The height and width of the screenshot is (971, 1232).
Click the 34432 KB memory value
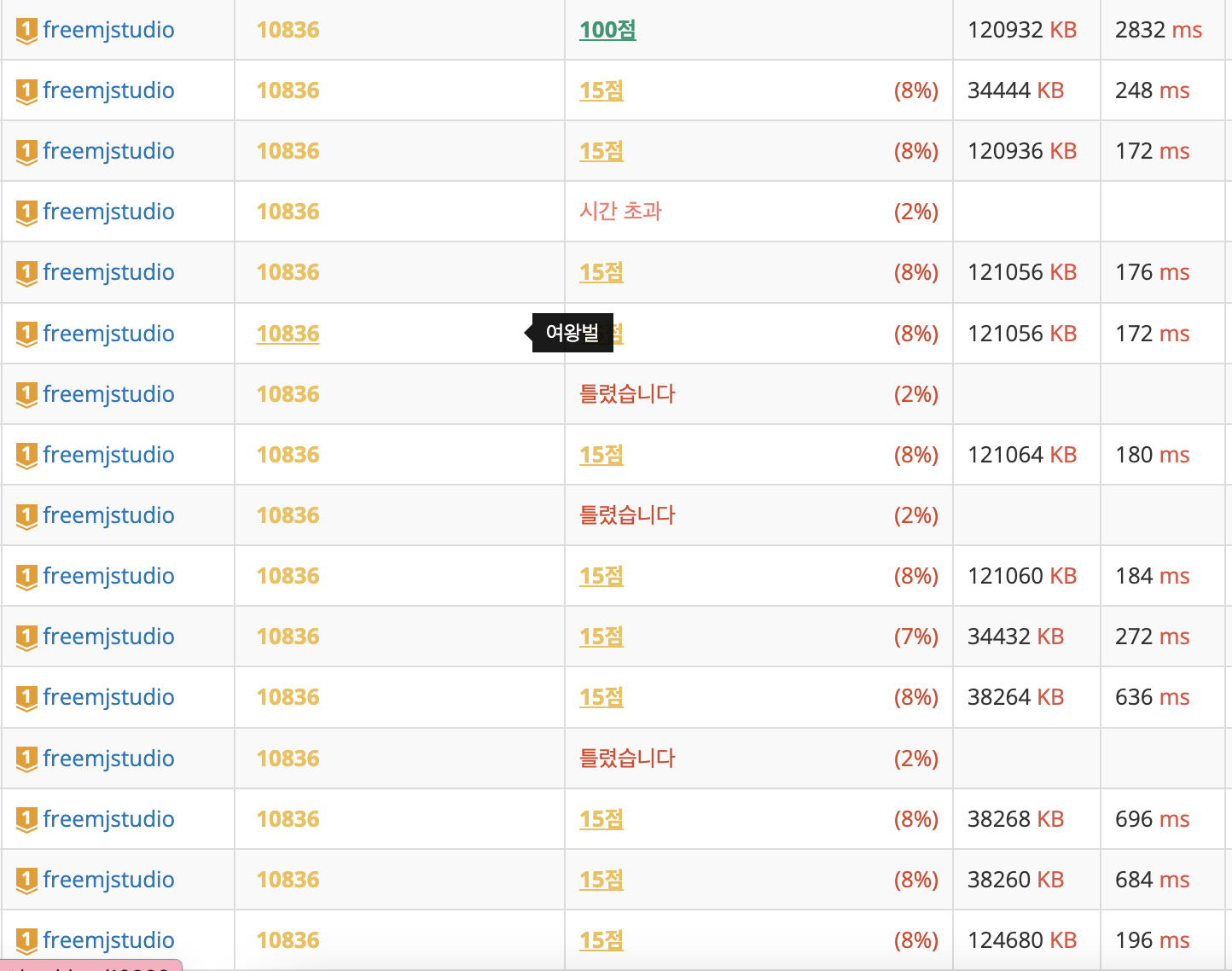[1015, 637]
